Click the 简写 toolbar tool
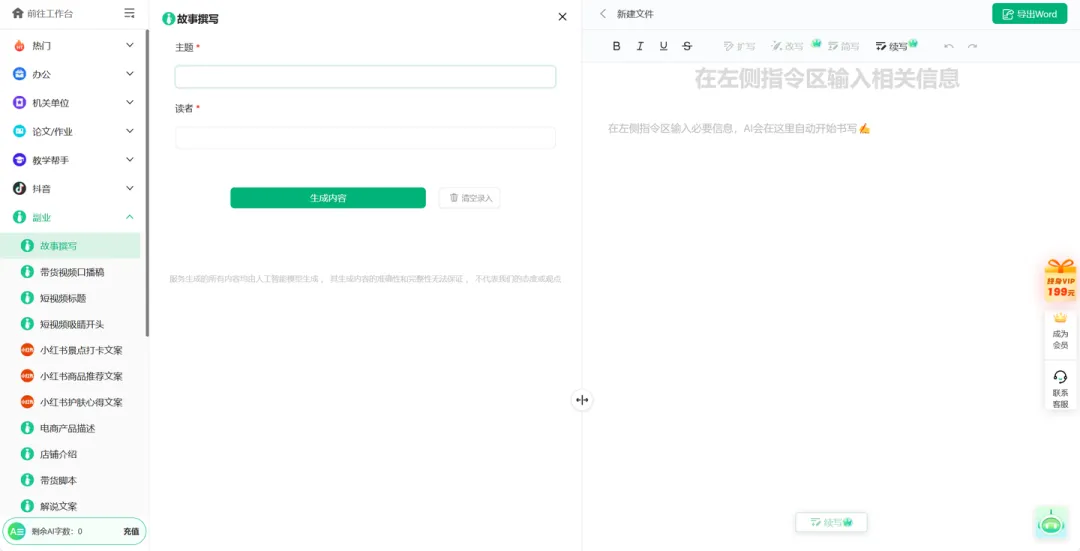Image resolution: width=1080 pixels, height=551 pixels. pos(843,46)
